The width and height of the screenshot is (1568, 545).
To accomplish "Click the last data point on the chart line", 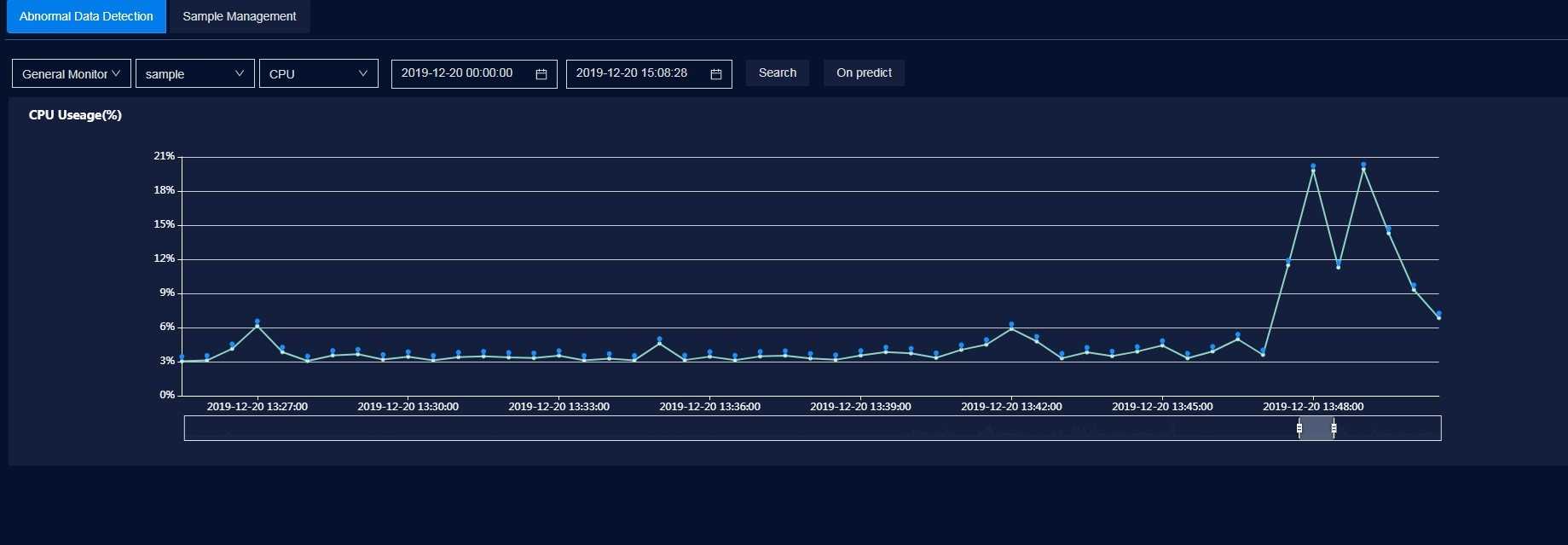I will coord(1438,316).
